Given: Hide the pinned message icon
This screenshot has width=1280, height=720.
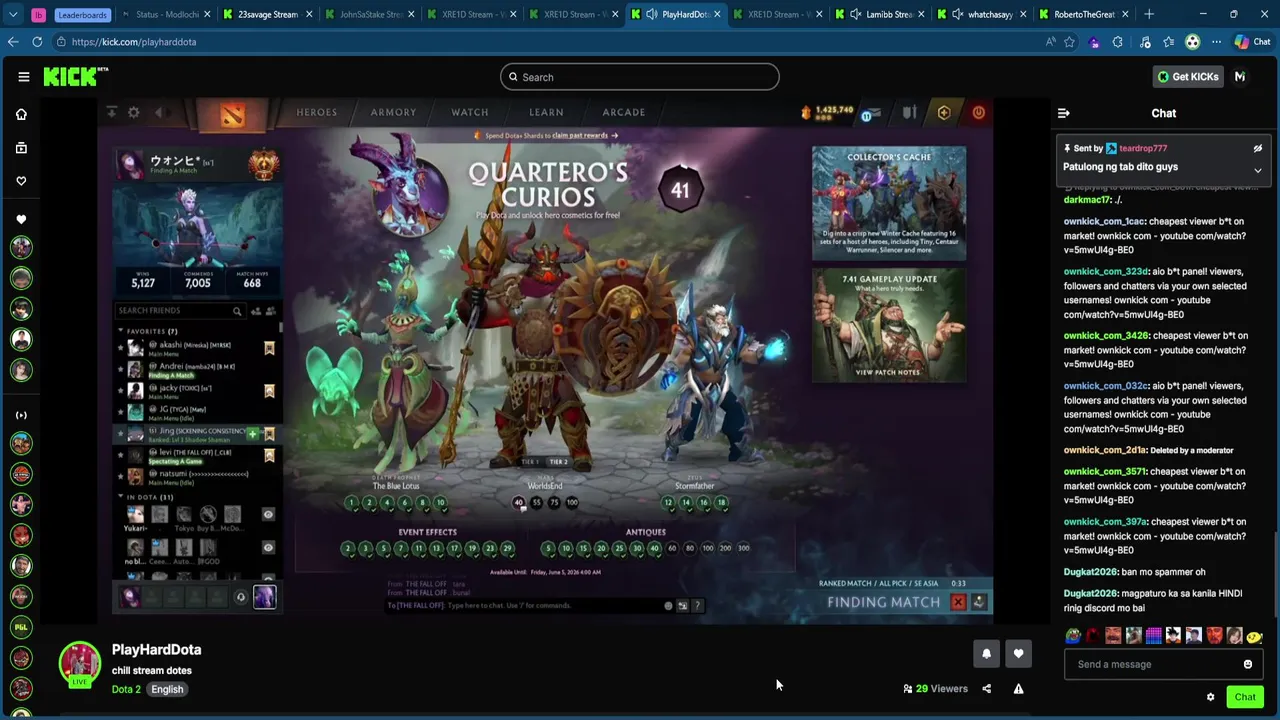Looking at the screenshot, I should [x=1258, y=148].
